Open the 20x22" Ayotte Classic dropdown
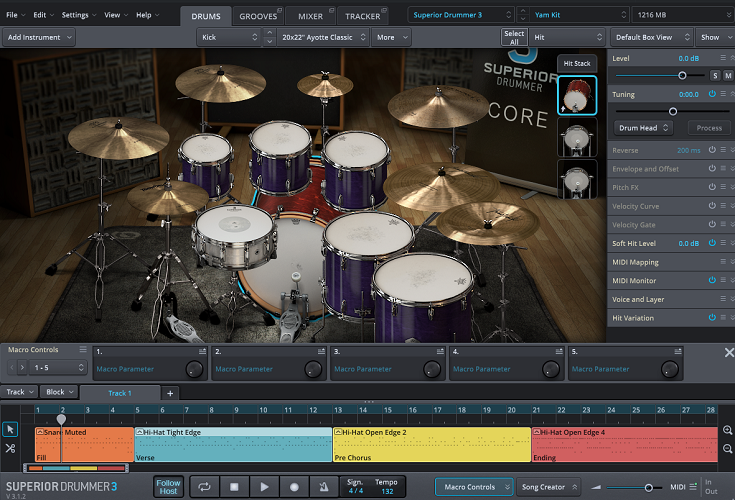 (x=323, y=37)
